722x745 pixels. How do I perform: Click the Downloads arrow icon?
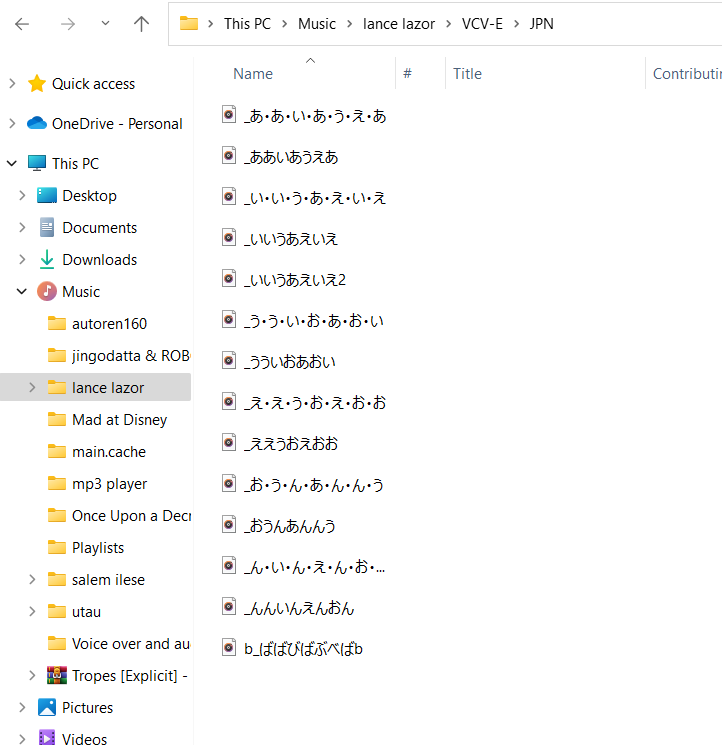[x=47, y=259]
